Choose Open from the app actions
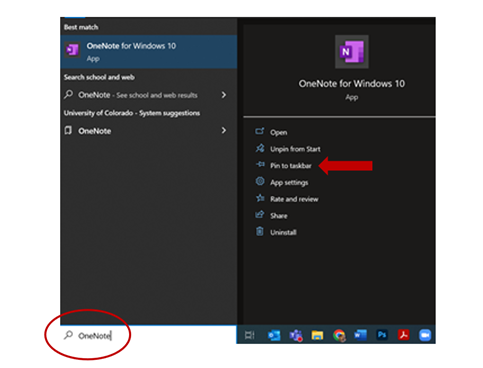483x368 pixels. point(278,132)
